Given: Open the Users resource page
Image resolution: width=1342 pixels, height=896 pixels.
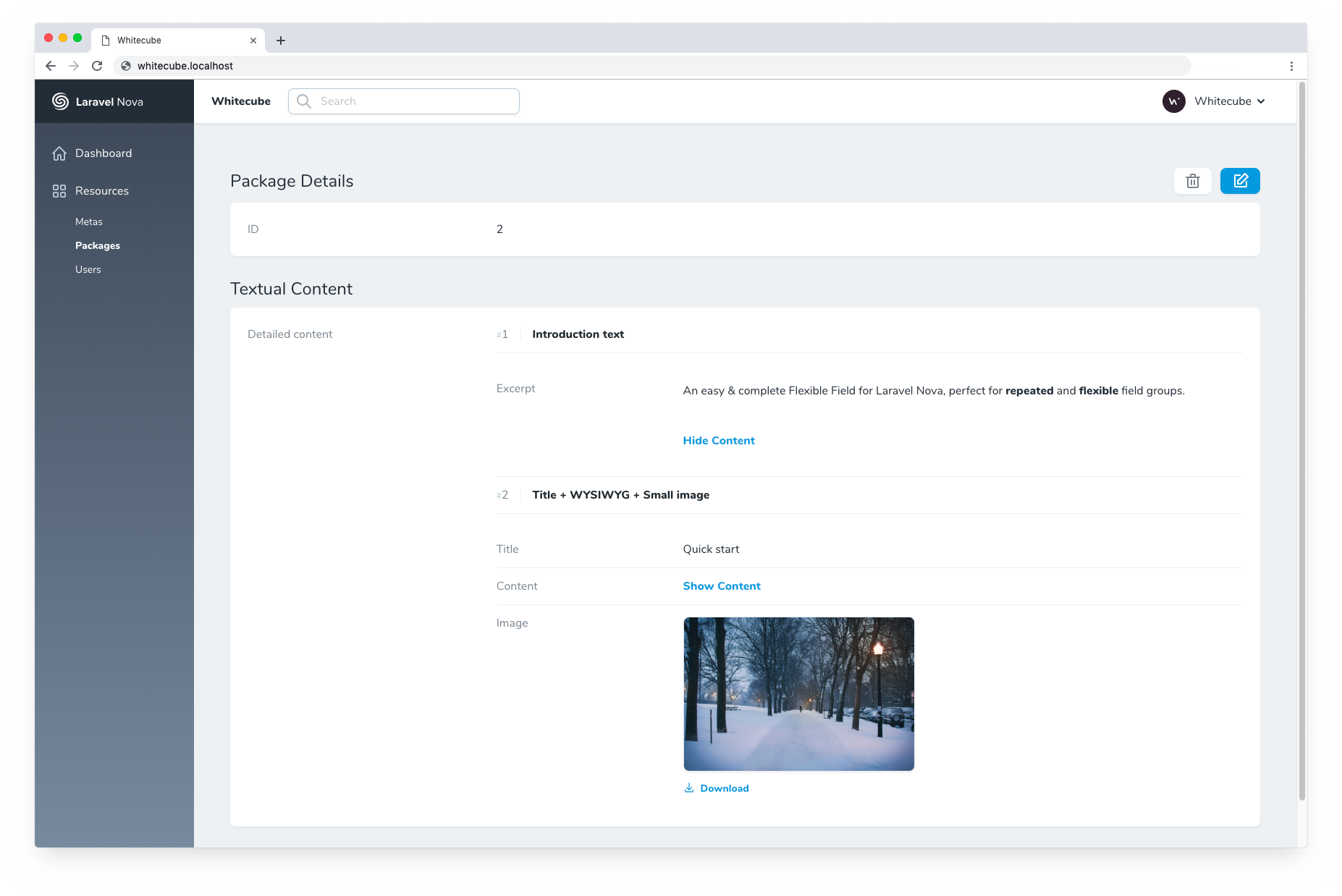Looking at the screenshot, I should 88,269.
